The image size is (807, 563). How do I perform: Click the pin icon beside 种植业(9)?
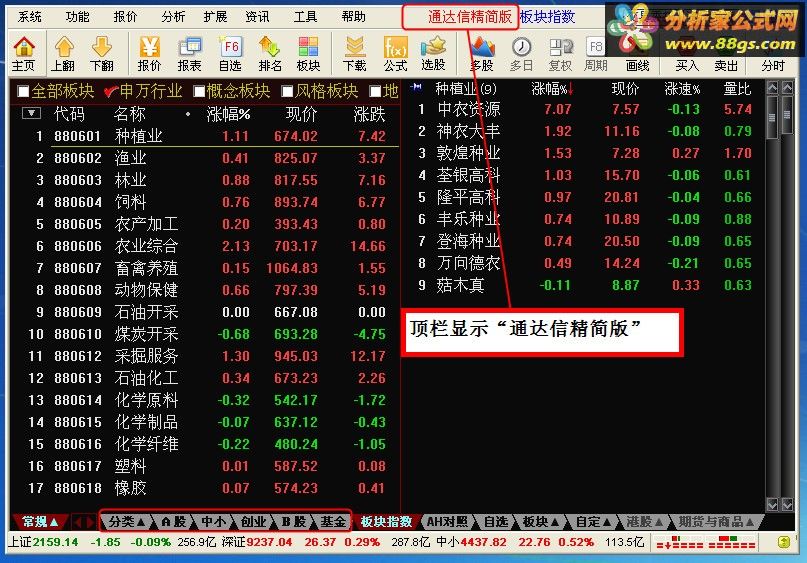[x=416, y=87]
